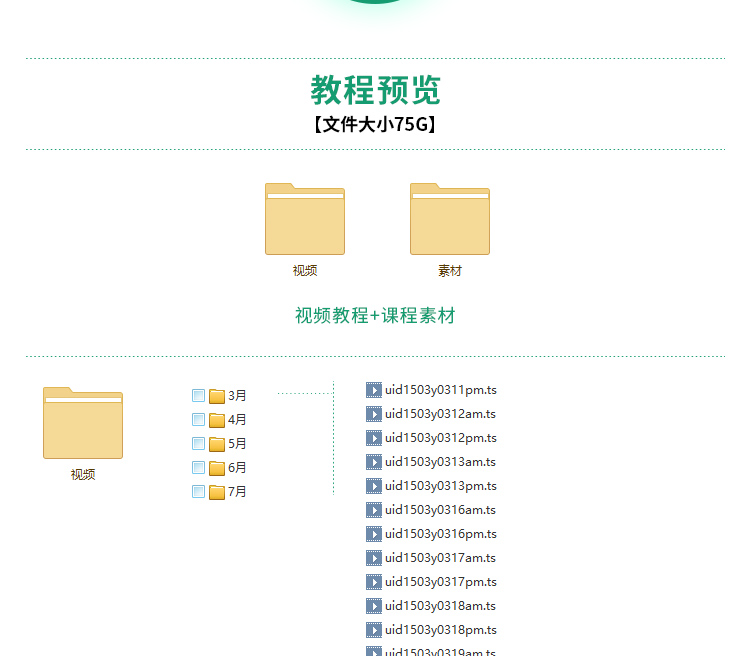The width and height of the screenshot is (750, 656).
Task: Click video icon for uid1503y0316am.ts
Action: pos(374,510)
